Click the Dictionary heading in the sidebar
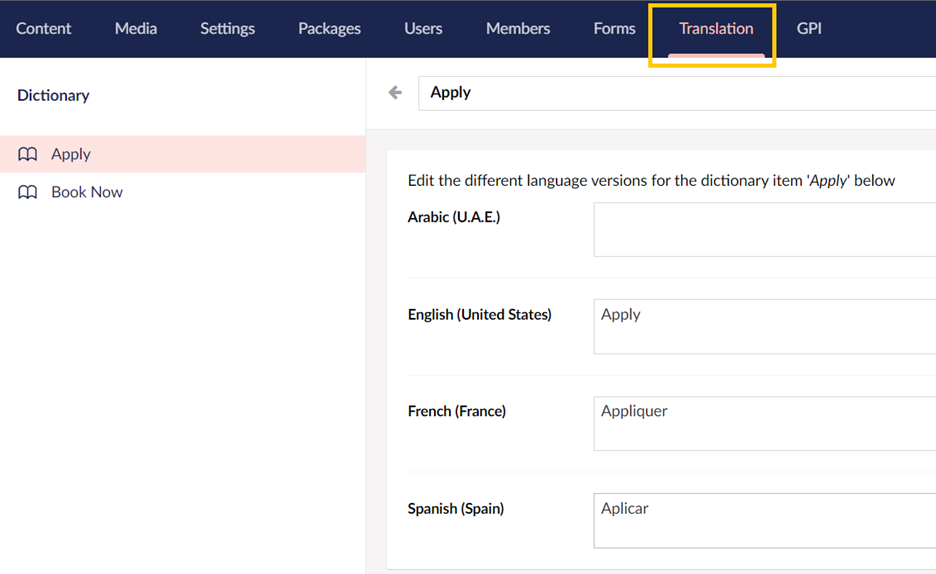The image size is (936, 574). (53, 95)
